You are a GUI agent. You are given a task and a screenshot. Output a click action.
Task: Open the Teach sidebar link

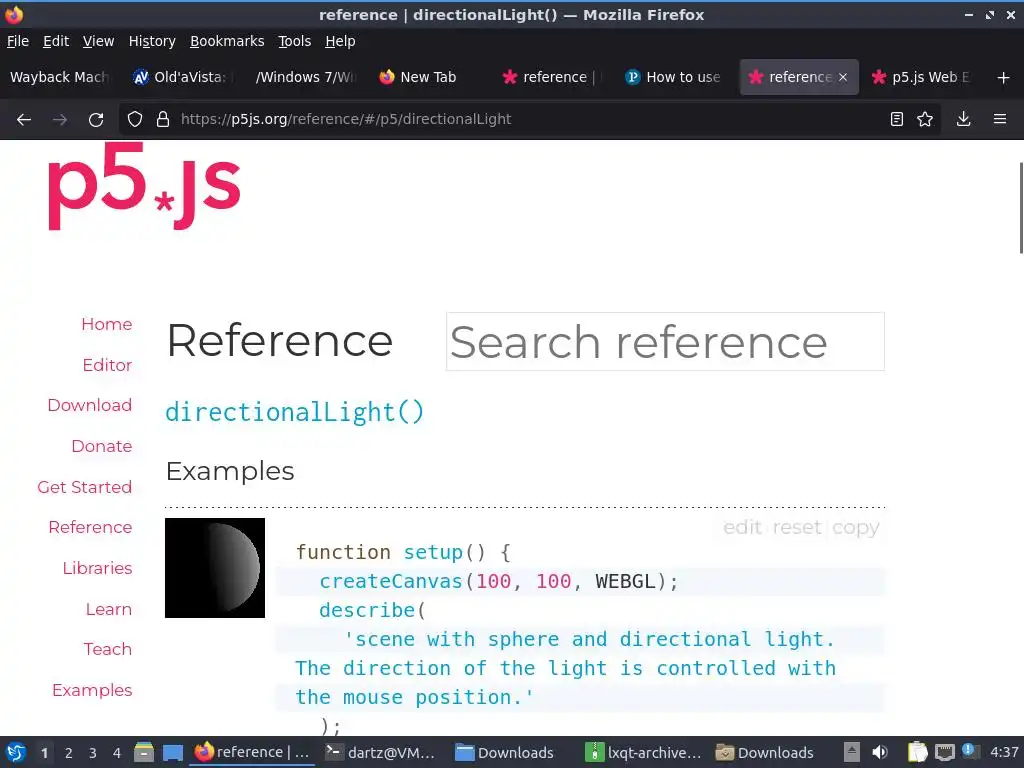[x=107, y=650]
